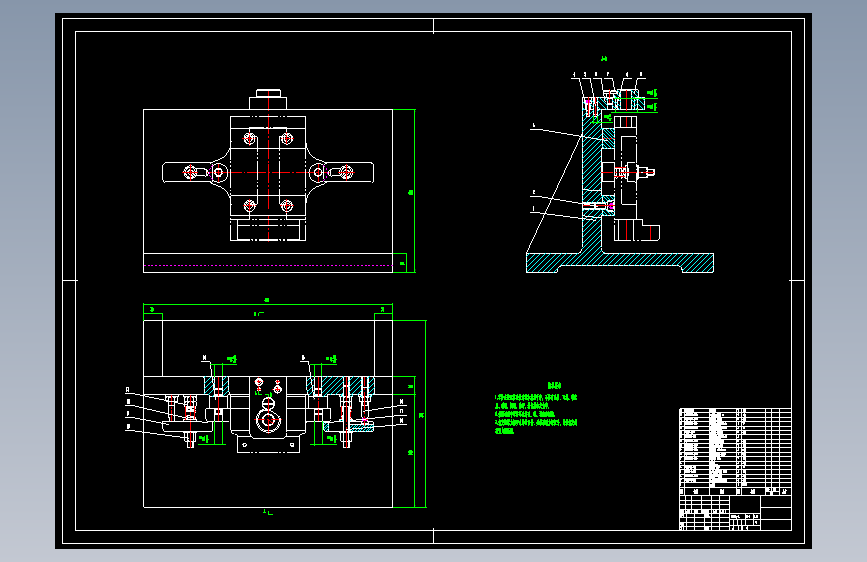Click the top plan view of the fixture

(268, 181)
